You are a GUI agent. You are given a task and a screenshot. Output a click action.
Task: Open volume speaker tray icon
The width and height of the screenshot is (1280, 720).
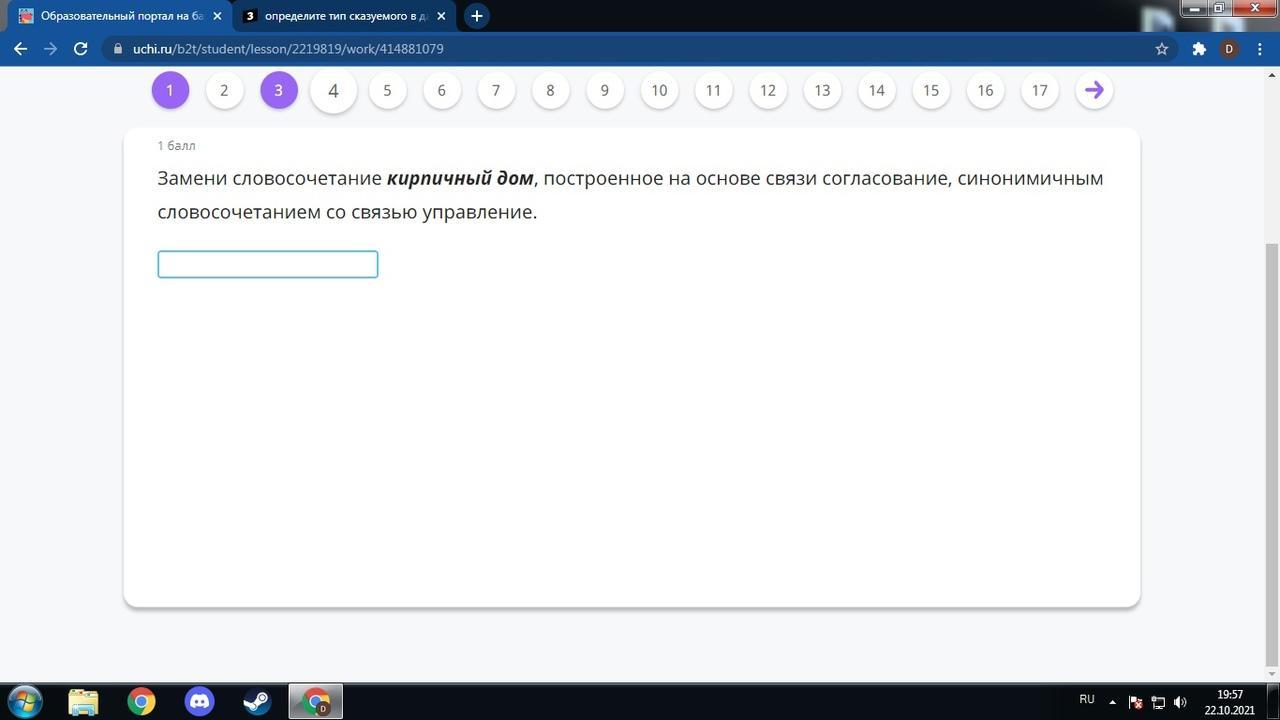point(1180,702)
